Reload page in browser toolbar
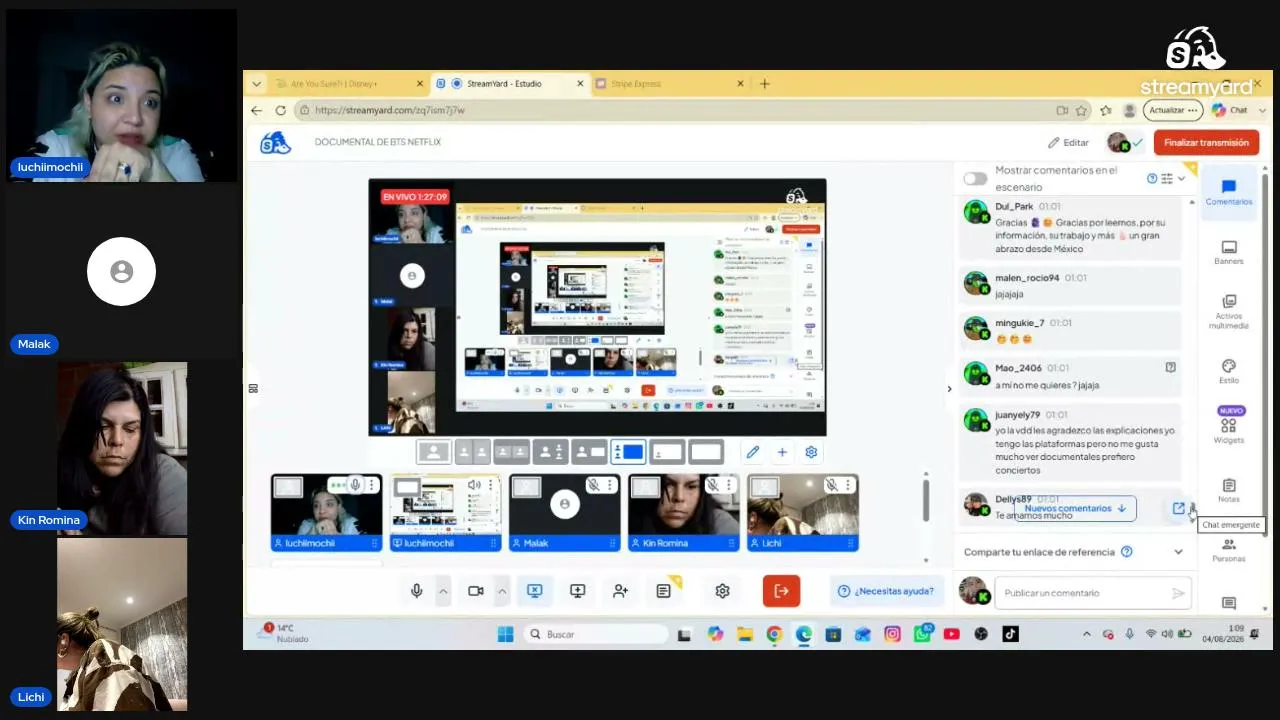This screenshot has width=1280, height=720. pyautogui.click(x=281, y=110)
